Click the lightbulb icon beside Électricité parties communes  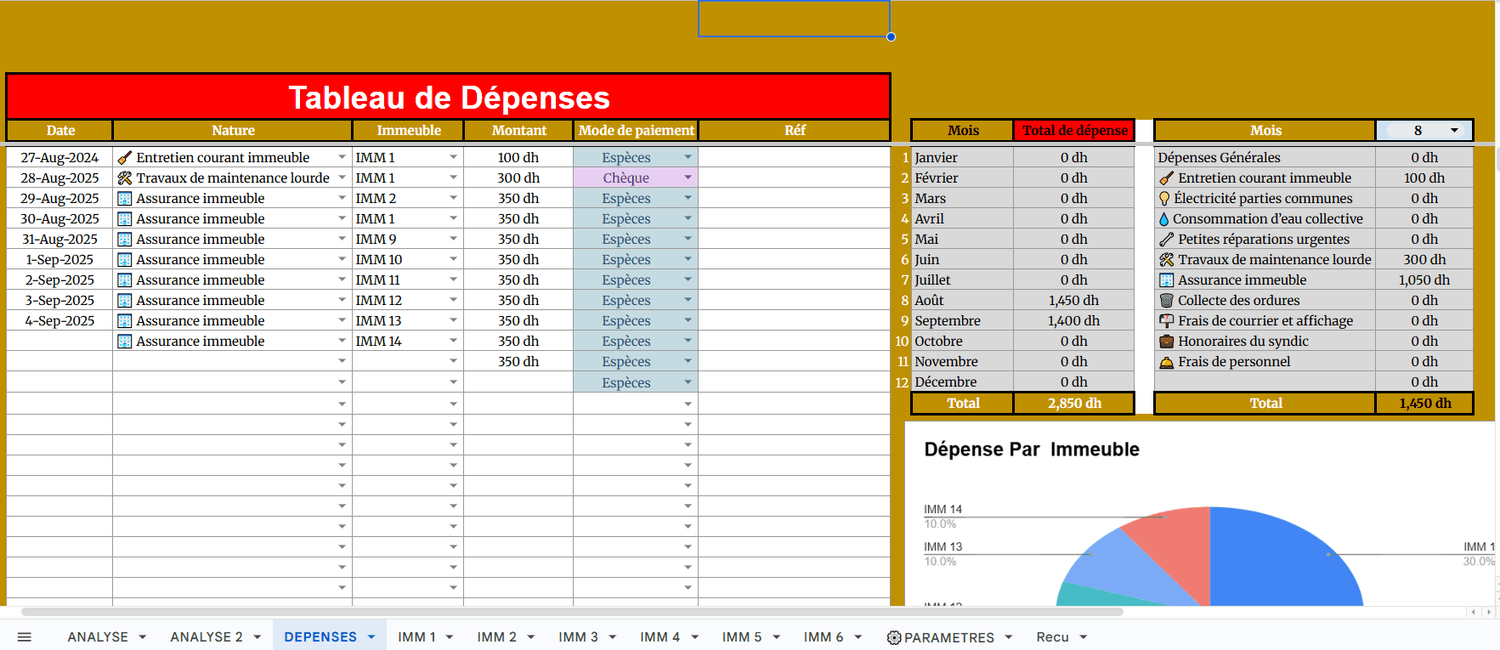coord(1165,198)
